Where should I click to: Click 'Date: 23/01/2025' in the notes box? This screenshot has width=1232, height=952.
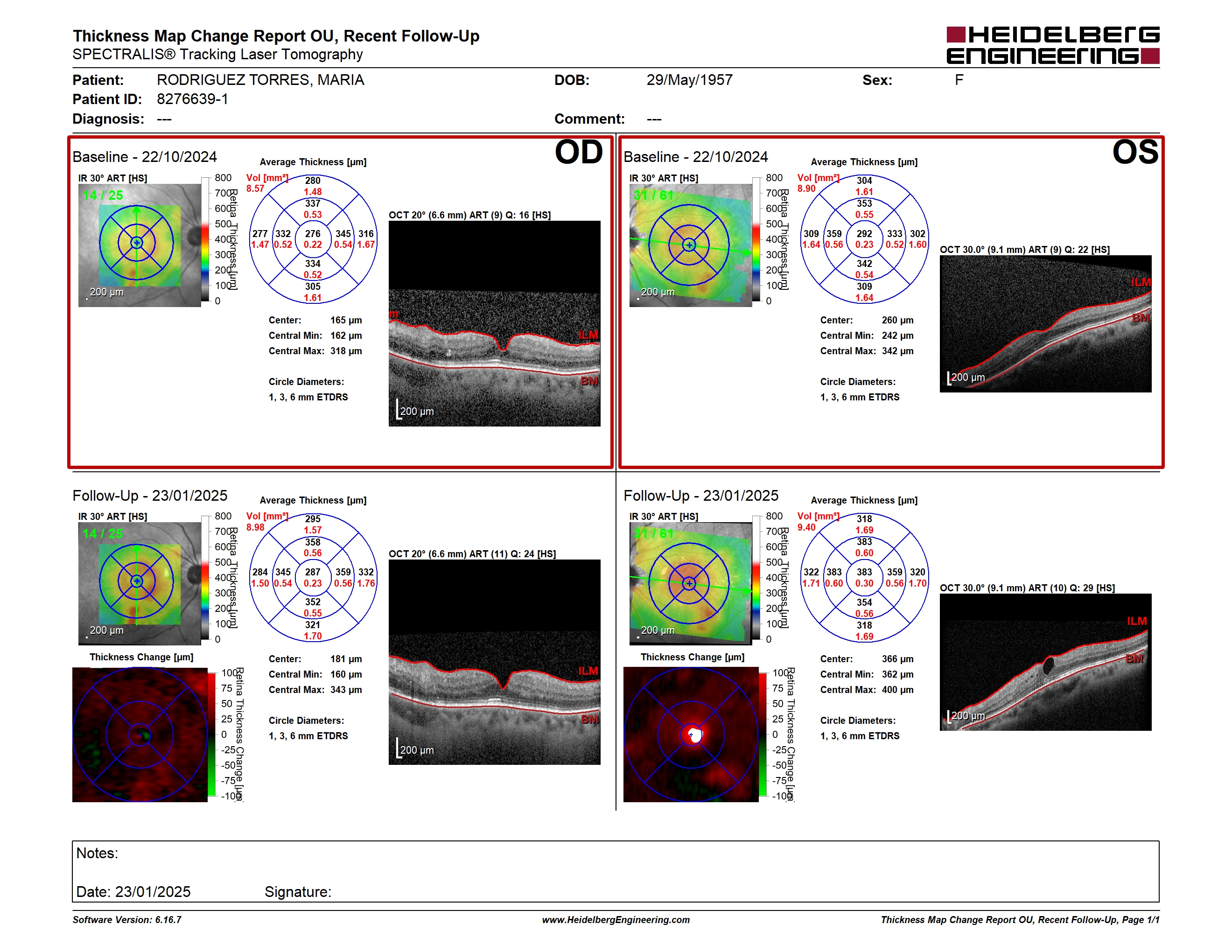[133, 892]
